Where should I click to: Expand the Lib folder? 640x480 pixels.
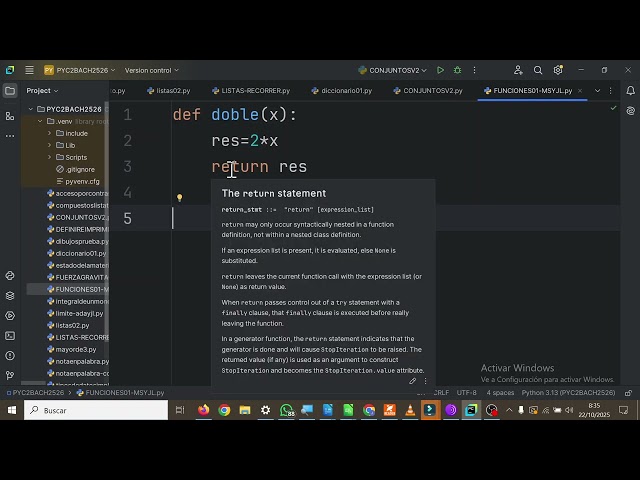coord(49,145)
